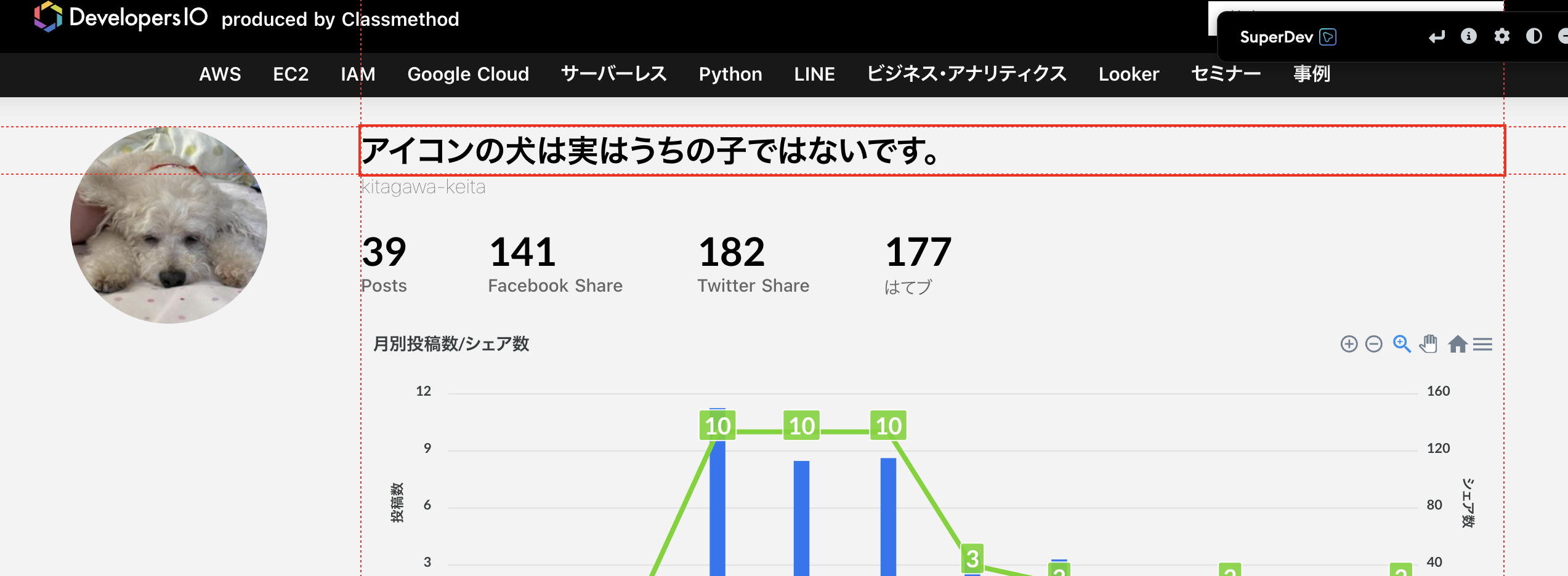Open the AWS category
Image resolution: width=1568 pixels, height=576 pixels.
point(220,74)
